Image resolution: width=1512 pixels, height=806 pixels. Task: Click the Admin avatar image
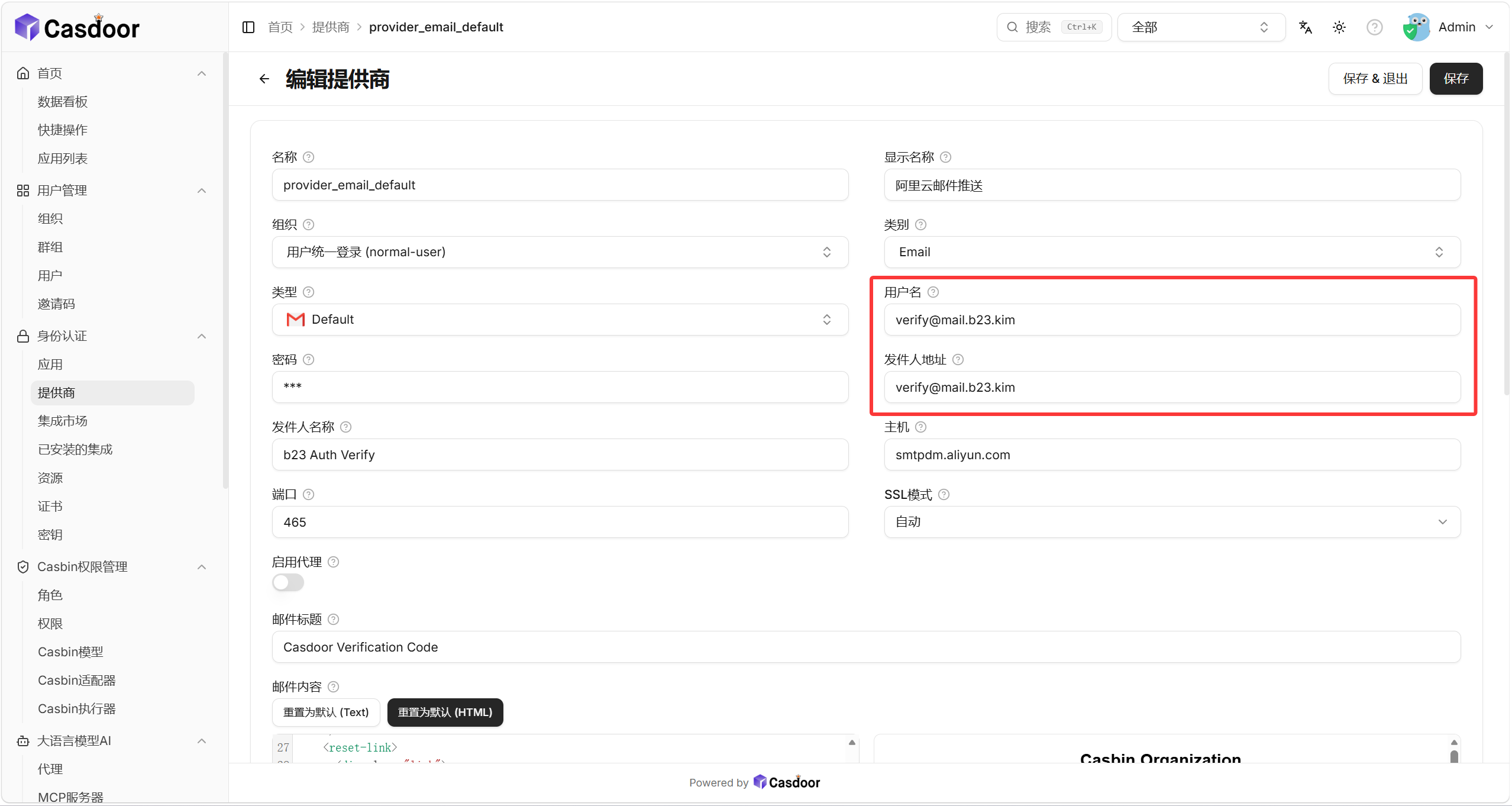pos(1416,27)
